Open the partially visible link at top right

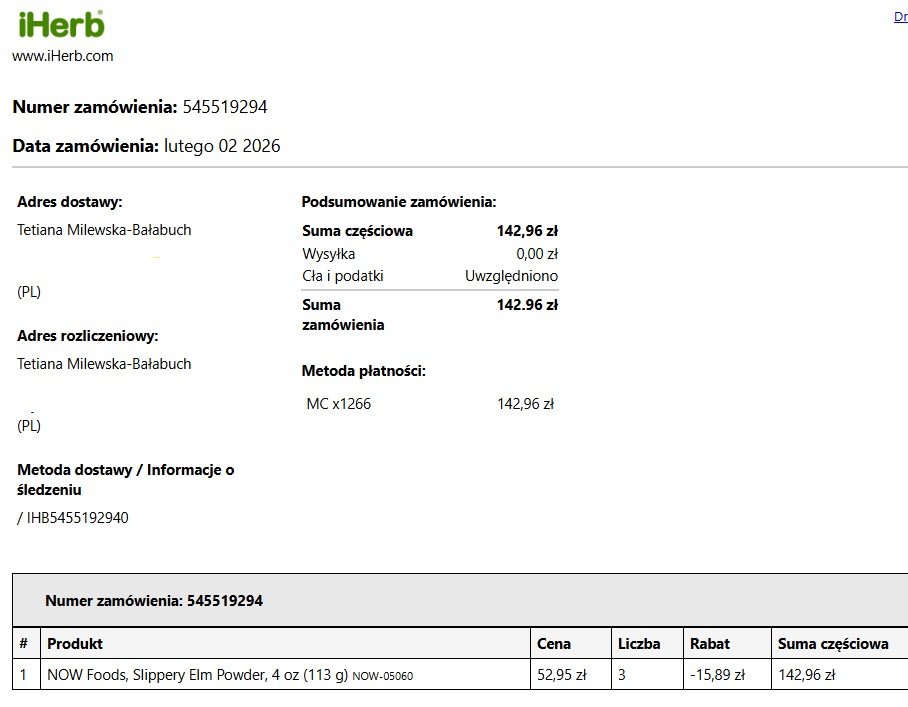click(x=900, y=17)
